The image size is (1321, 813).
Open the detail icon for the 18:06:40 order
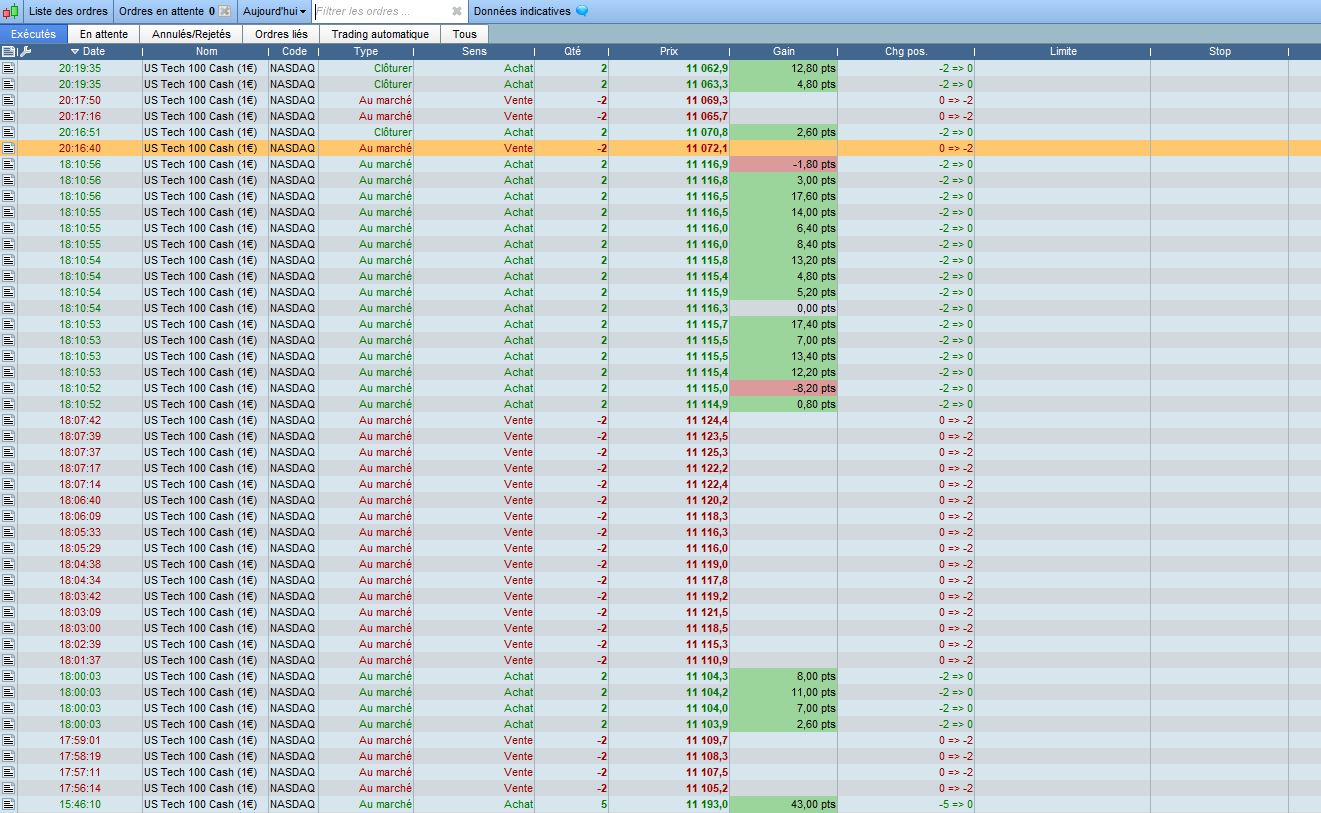pos(9,500)
